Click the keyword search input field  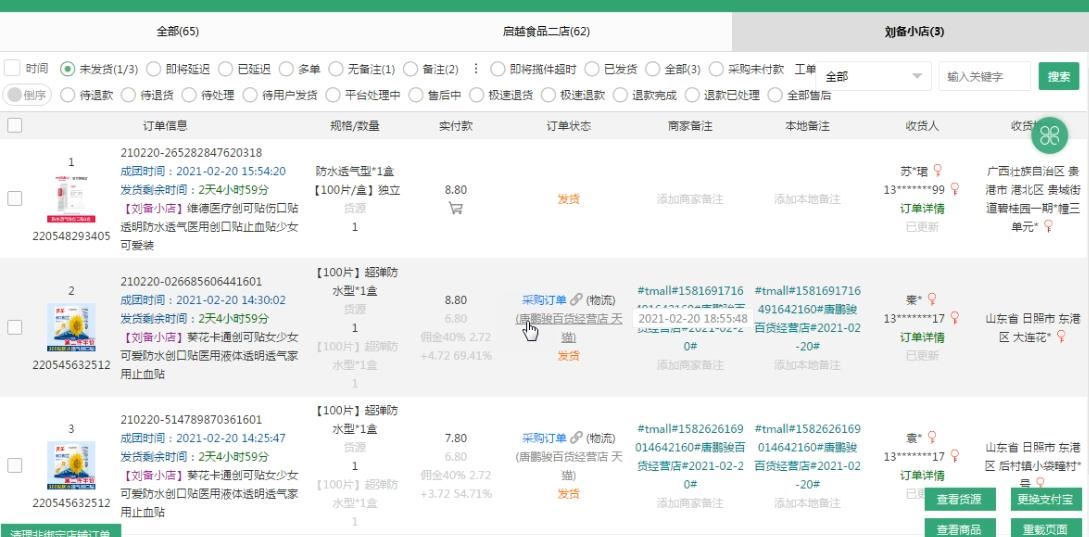coord(983,77)
